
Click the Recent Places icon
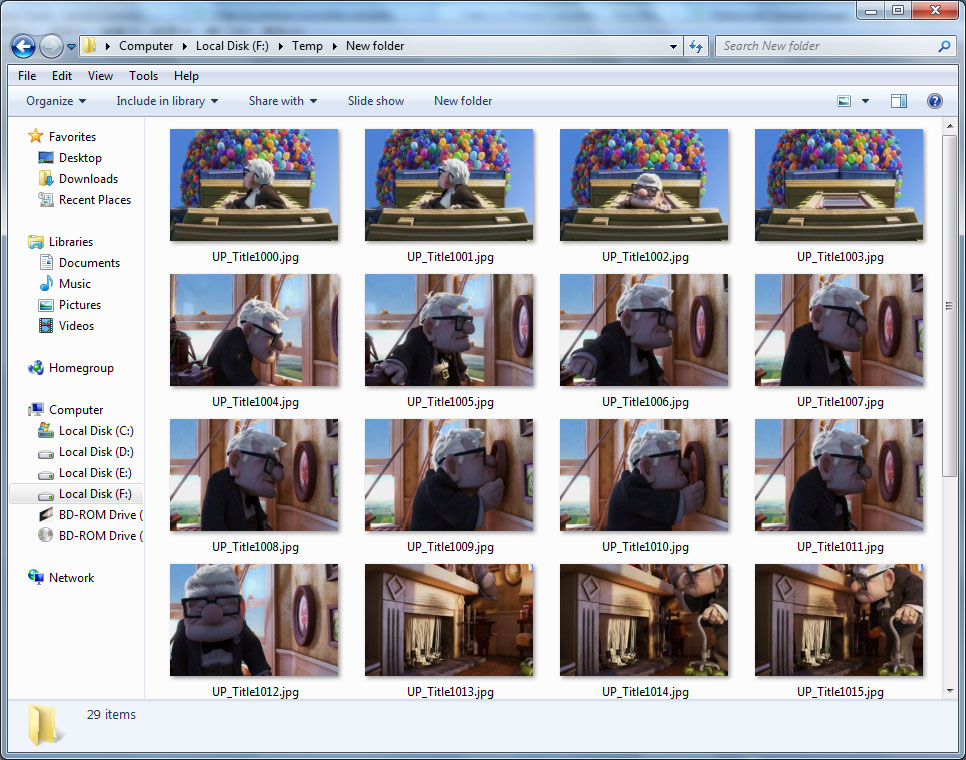click(x=46, y=200)
